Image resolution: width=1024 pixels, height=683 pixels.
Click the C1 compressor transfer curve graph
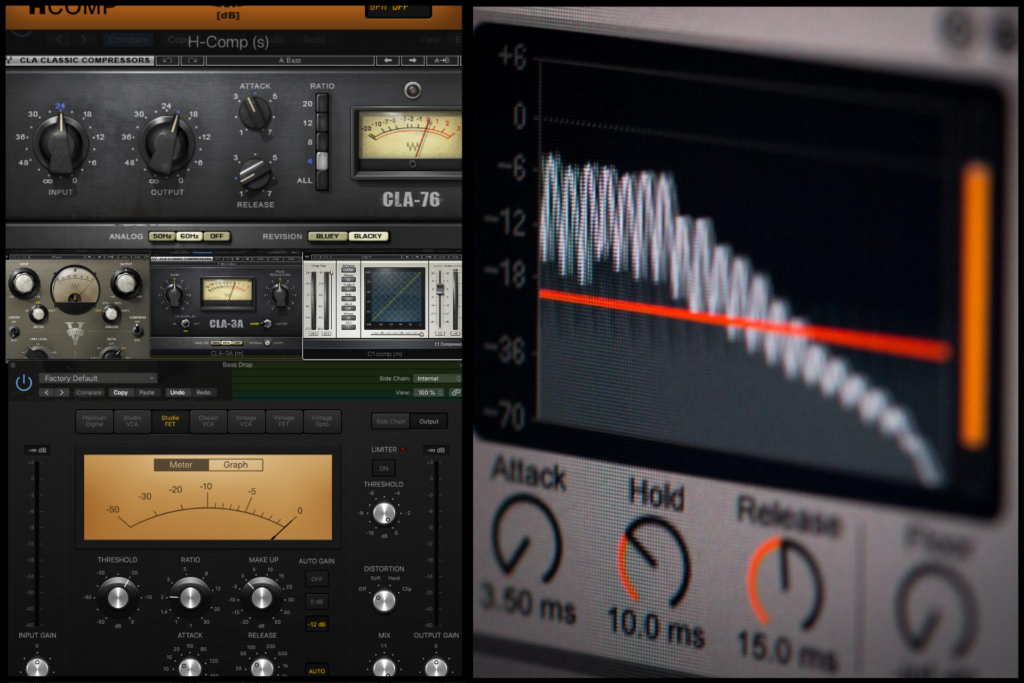394,297
